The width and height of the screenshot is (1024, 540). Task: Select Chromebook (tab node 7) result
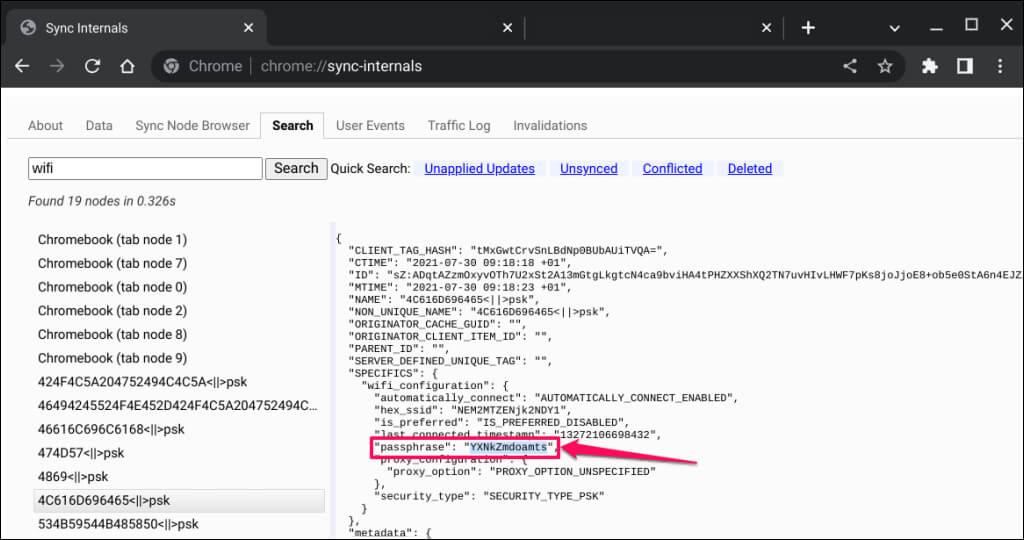(112, 263)
